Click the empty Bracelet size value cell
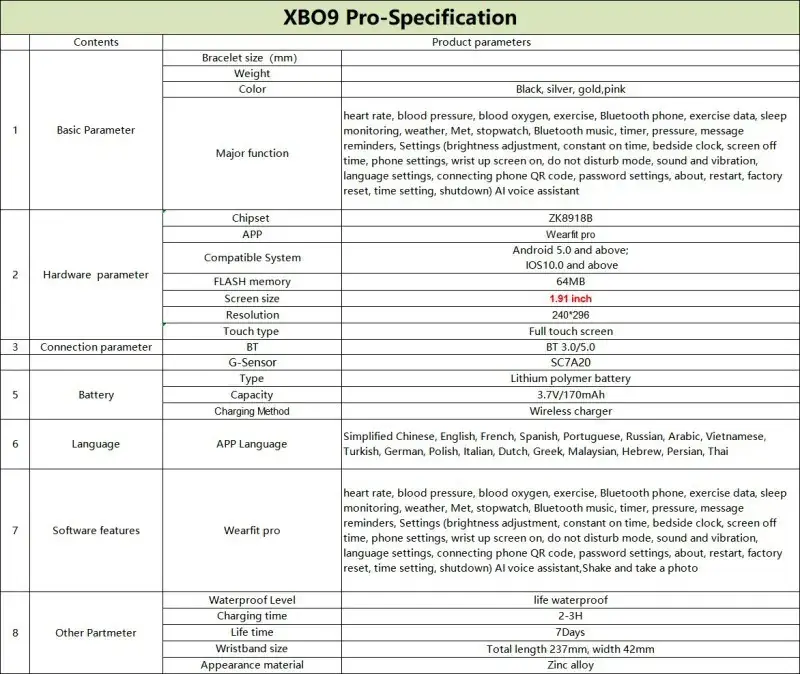Viewport: 800px width, 674px height. pos(570,58)
